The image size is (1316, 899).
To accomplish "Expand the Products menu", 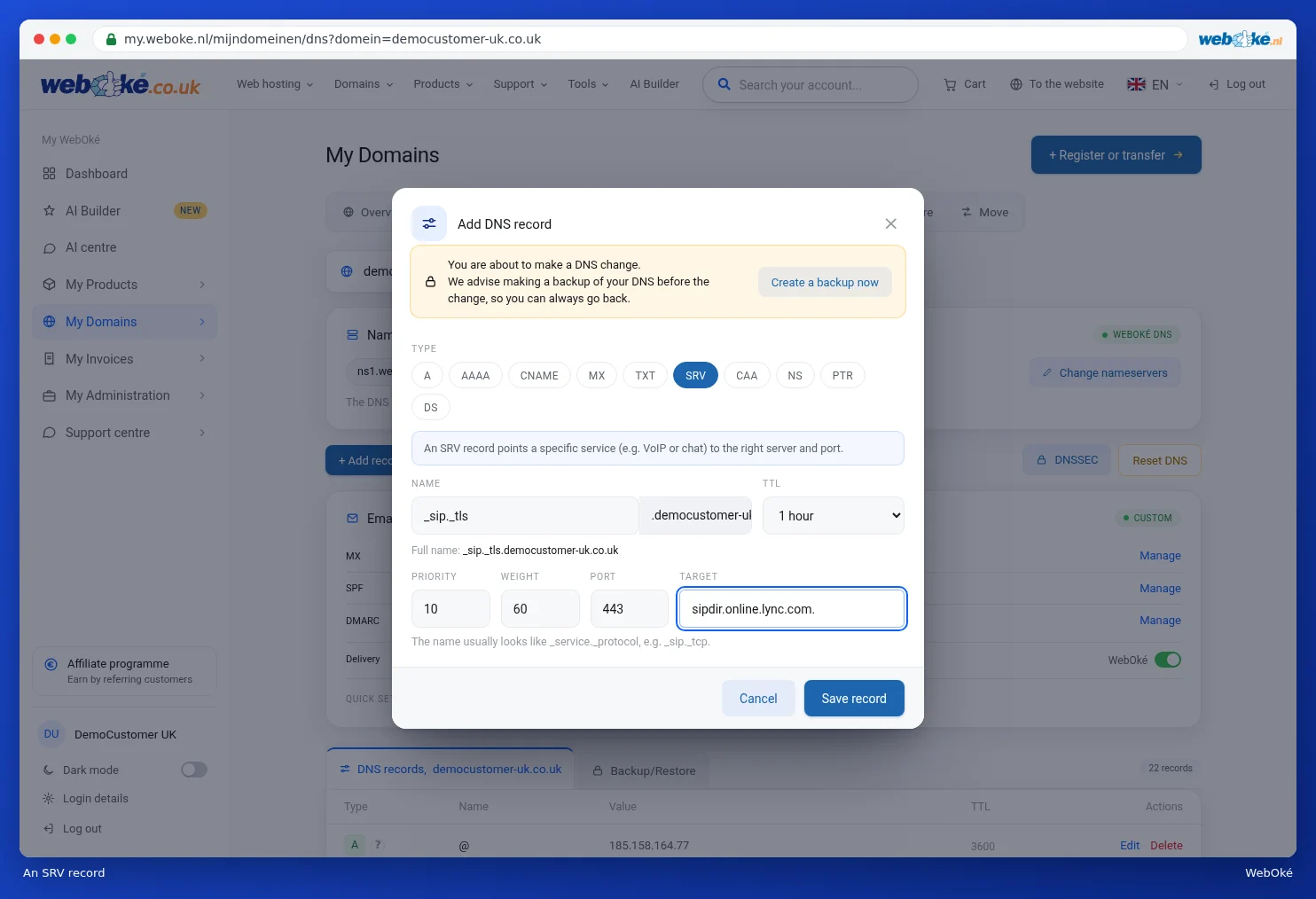I will 443,84.
